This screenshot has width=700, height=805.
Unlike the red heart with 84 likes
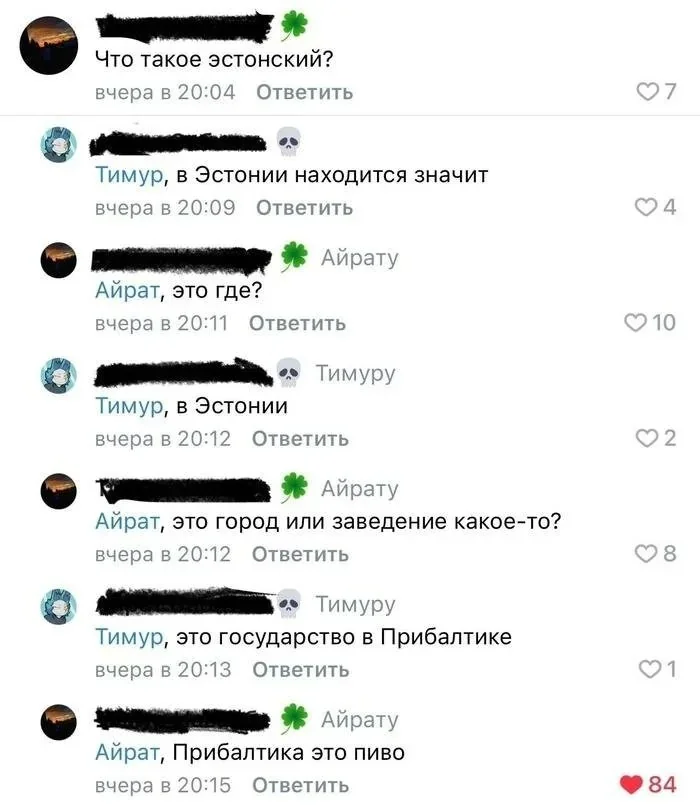(x=631, y=785)
